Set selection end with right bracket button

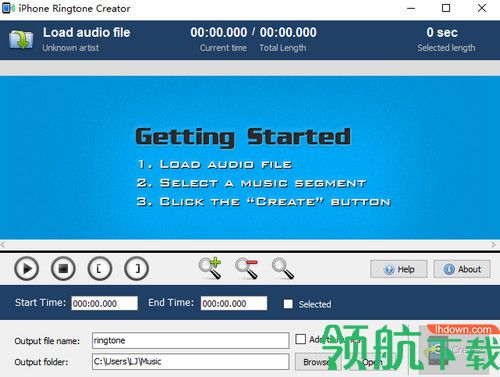pos(136,268)
